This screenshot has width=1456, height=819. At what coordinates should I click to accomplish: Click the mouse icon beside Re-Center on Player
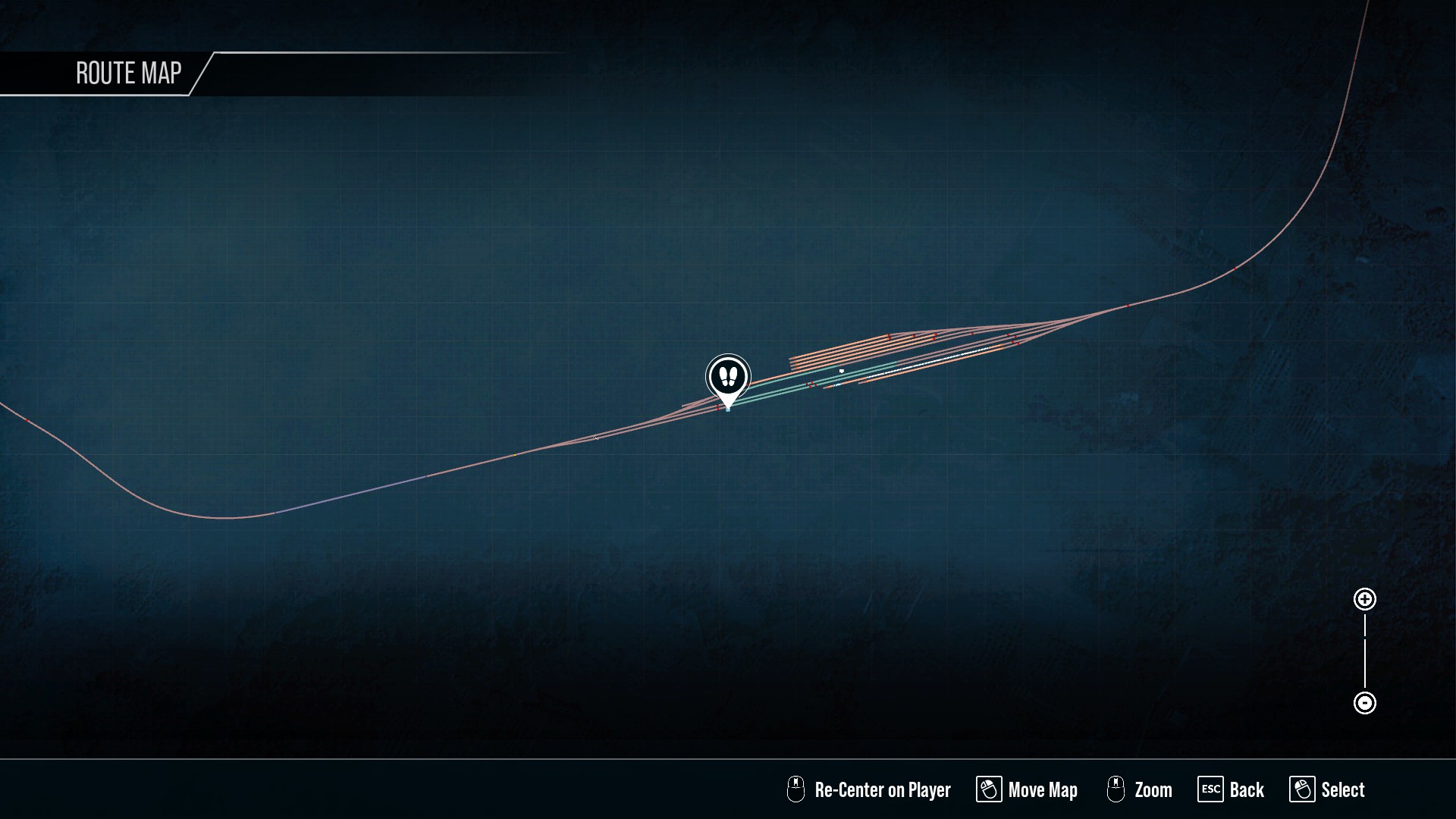coord(795,789)
